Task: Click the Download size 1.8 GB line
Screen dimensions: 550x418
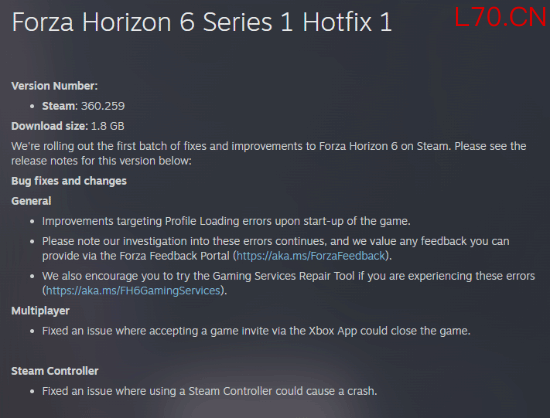Action: 68,126
